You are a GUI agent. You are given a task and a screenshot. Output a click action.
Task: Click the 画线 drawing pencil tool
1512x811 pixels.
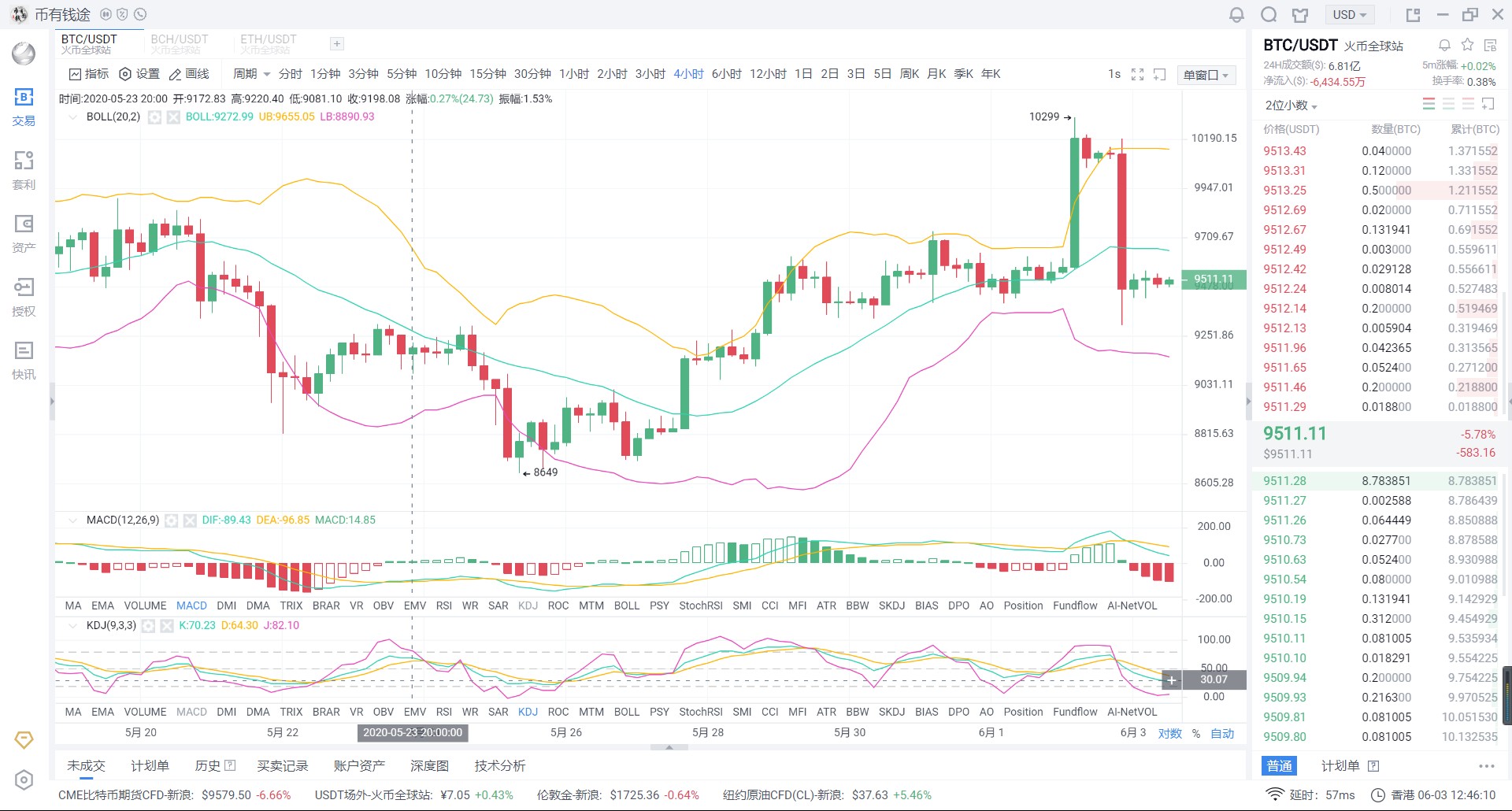pos(189,74)
